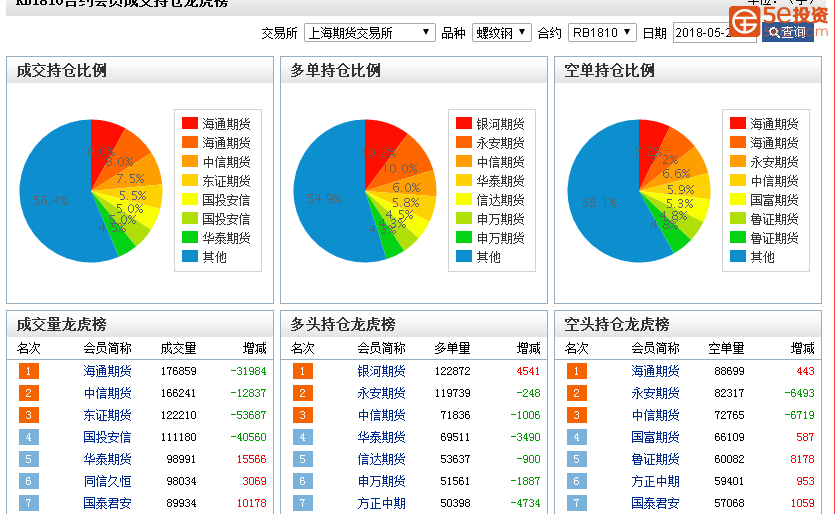Click rank 3 badge in 多头持仓龙虎榜
The image size is (836, 514).
pyautogui.click(x=303, y=415)
